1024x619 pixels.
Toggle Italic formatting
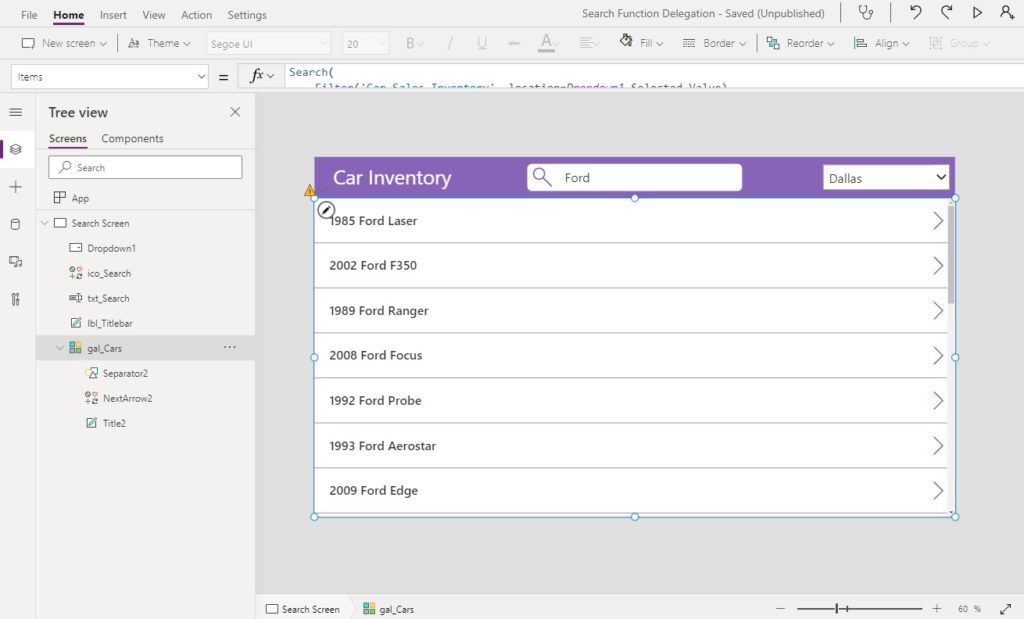[x=449, y=43]
